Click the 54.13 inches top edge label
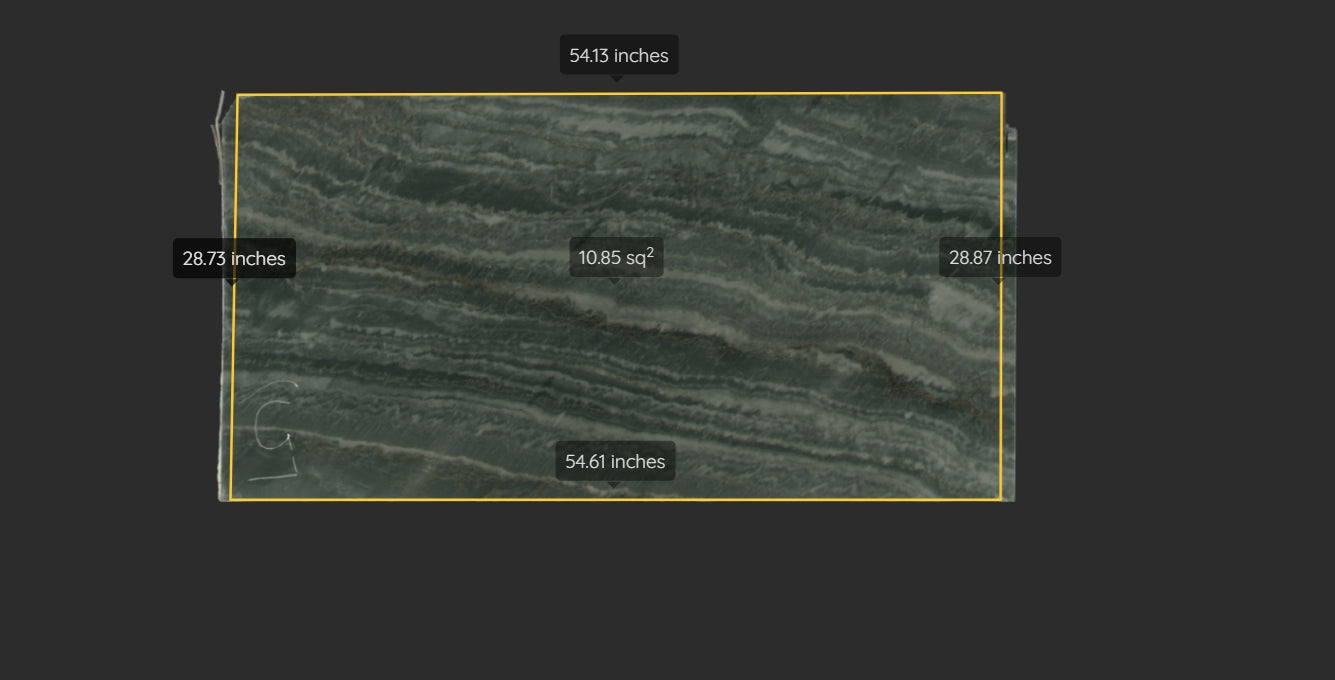1335x680 pixels. [x=619, y=55]
